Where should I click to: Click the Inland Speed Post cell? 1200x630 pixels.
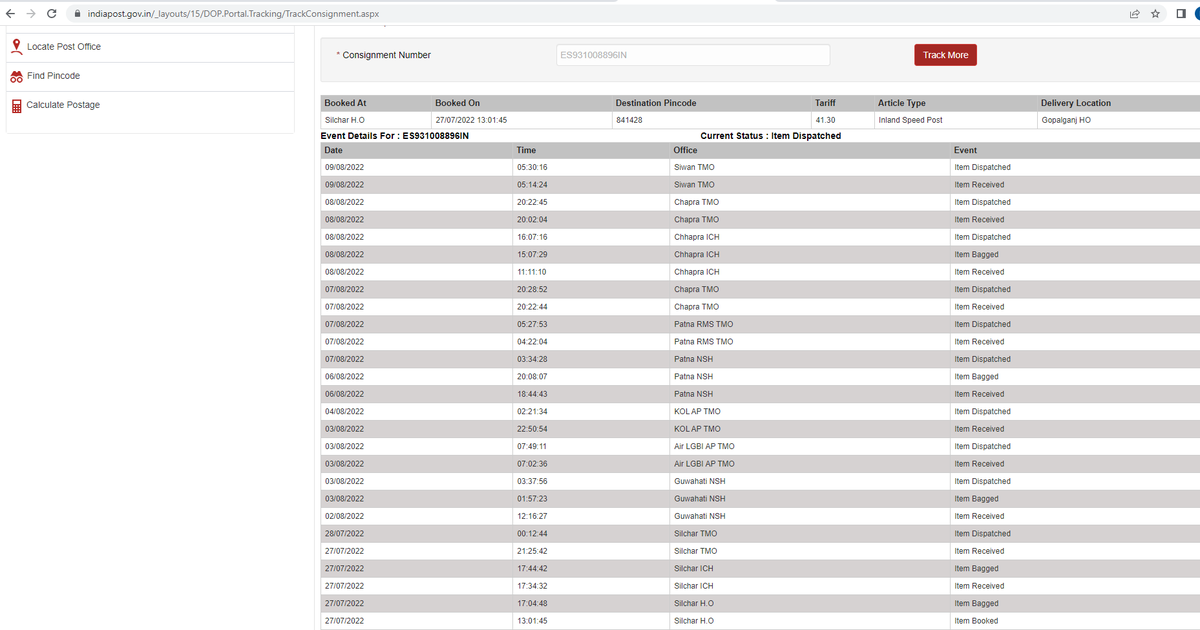[910, 120]
